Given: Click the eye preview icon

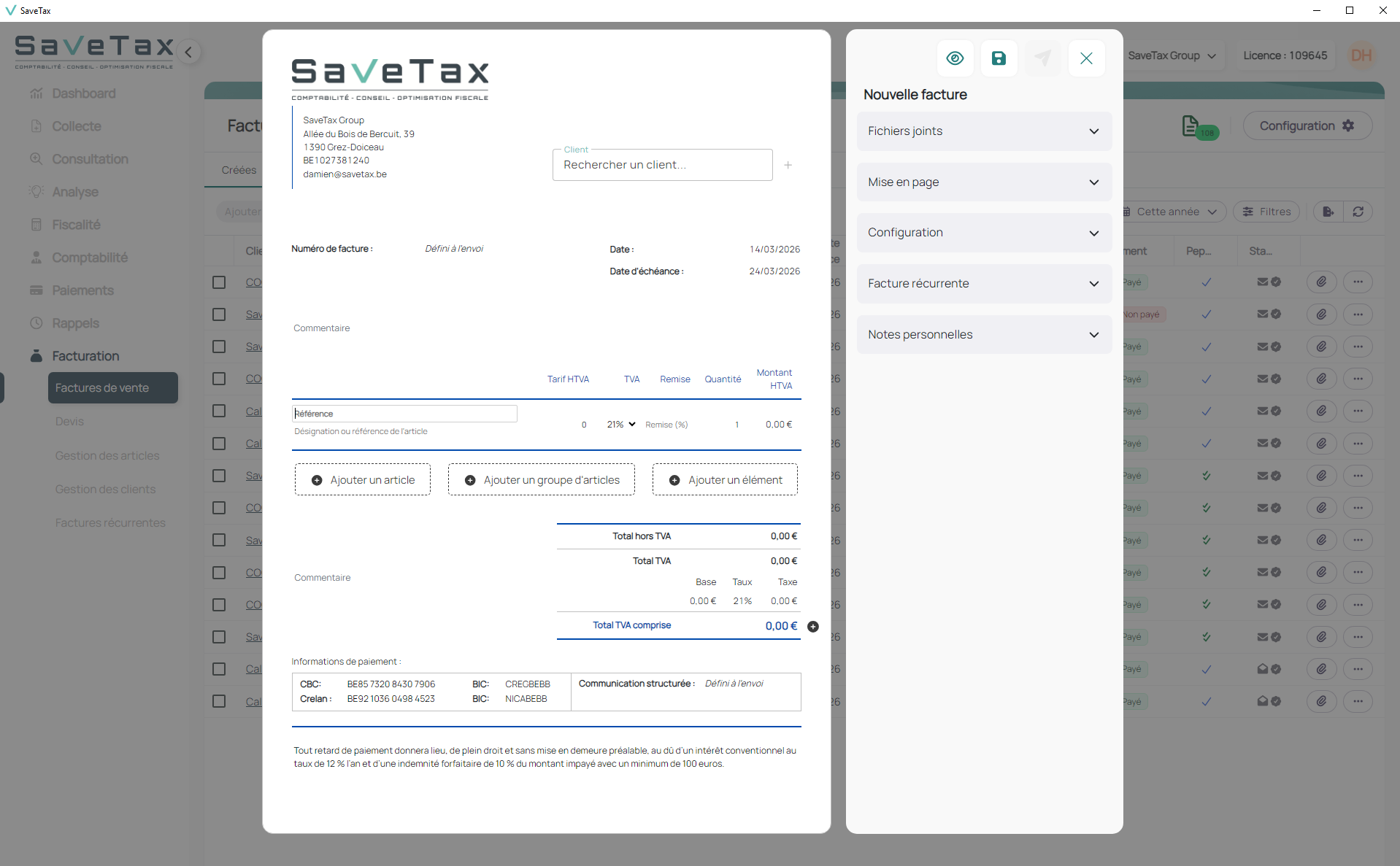Looking at the screenshot, I should (x=955, y=58).
